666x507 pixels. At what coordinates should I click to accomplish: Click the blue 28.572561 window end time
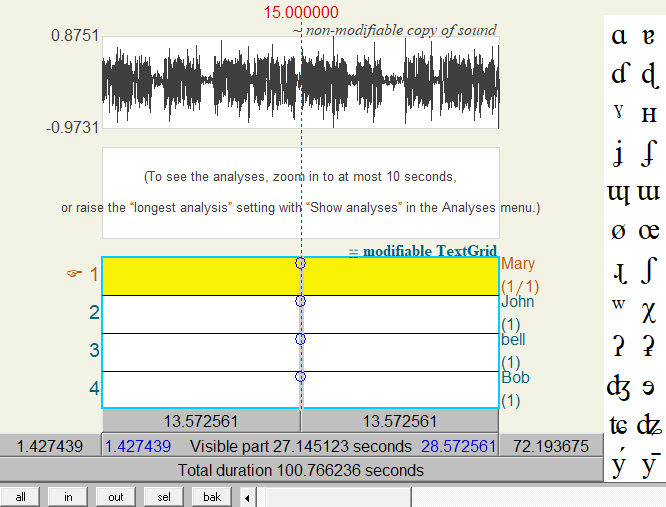(458, 446)
